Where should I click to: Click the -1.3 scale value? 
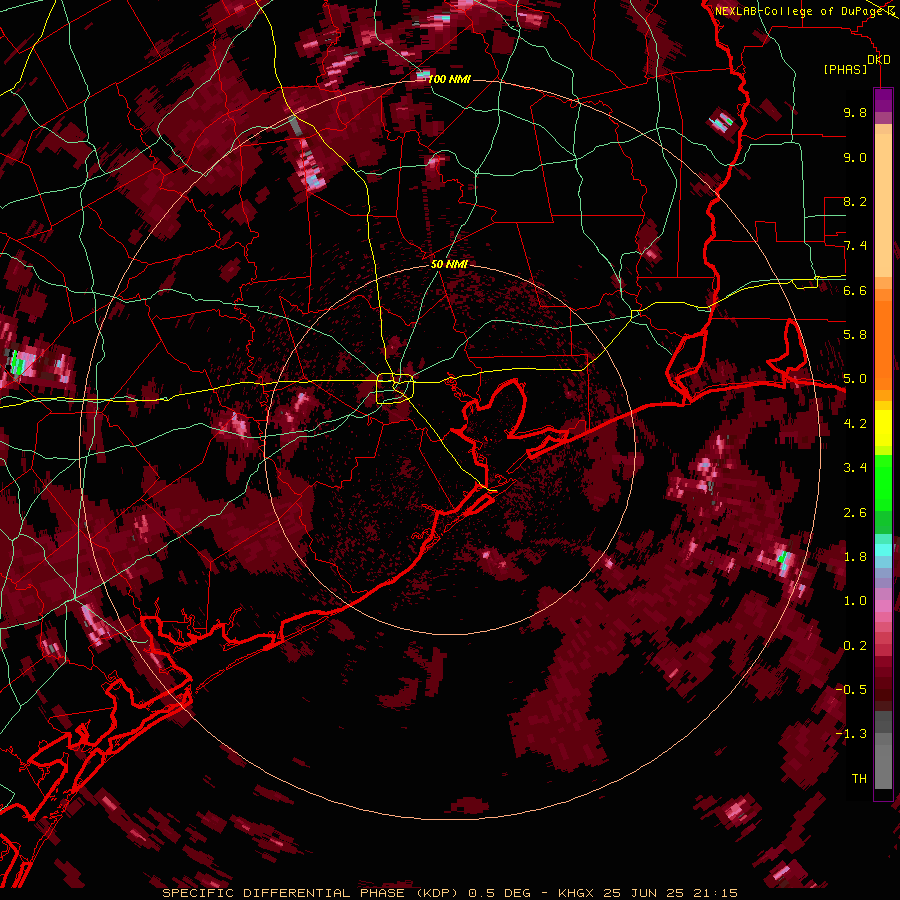point(851,734)
